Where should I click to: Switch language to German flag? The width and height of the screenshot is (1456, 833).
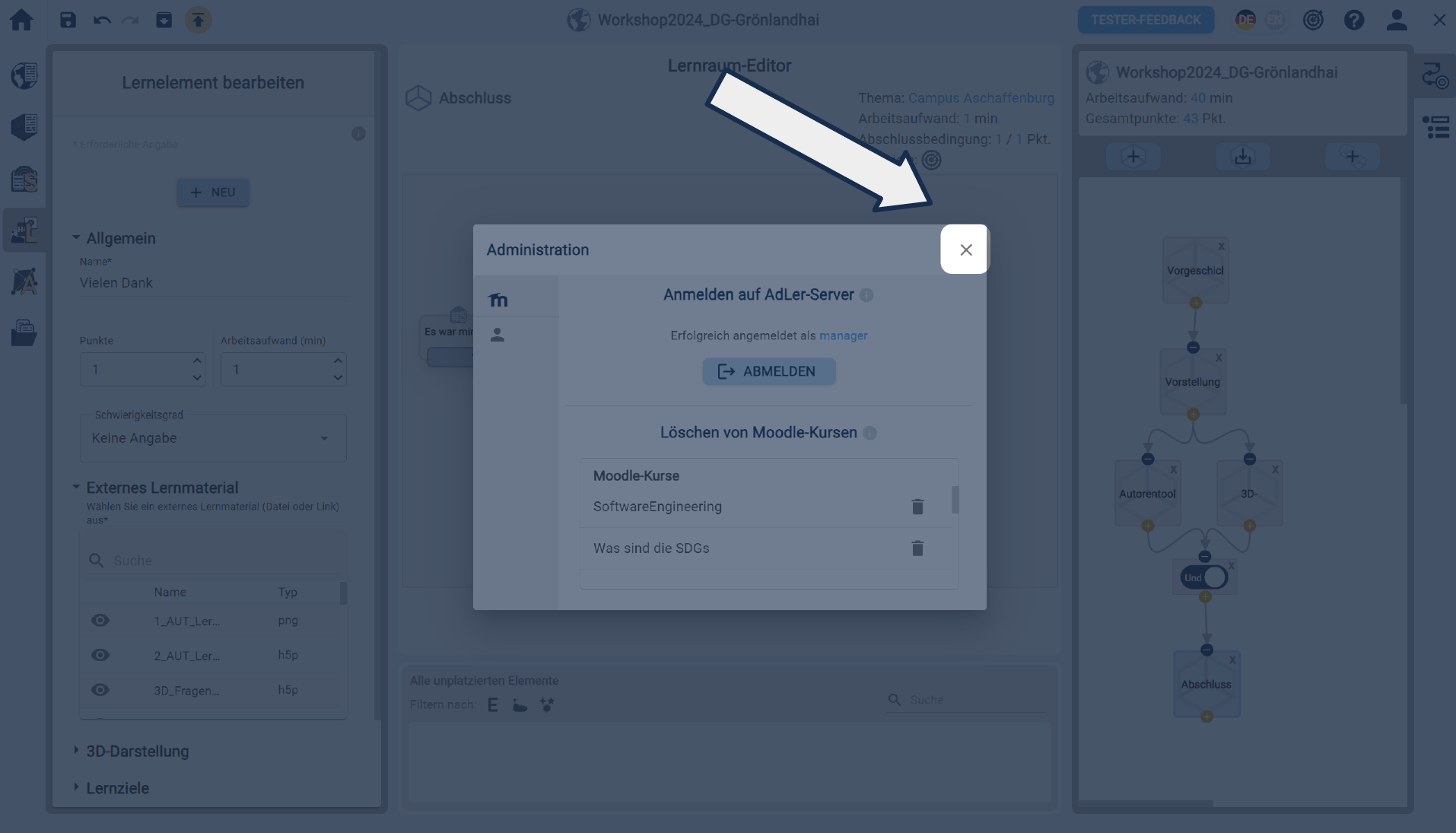click(1245, 20)
